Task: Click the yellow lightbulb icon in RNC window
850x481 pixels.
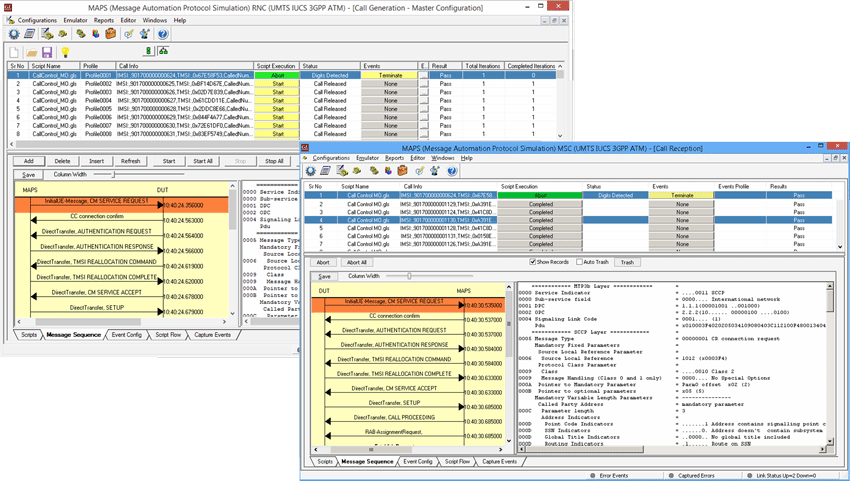Action: (65, 52)
